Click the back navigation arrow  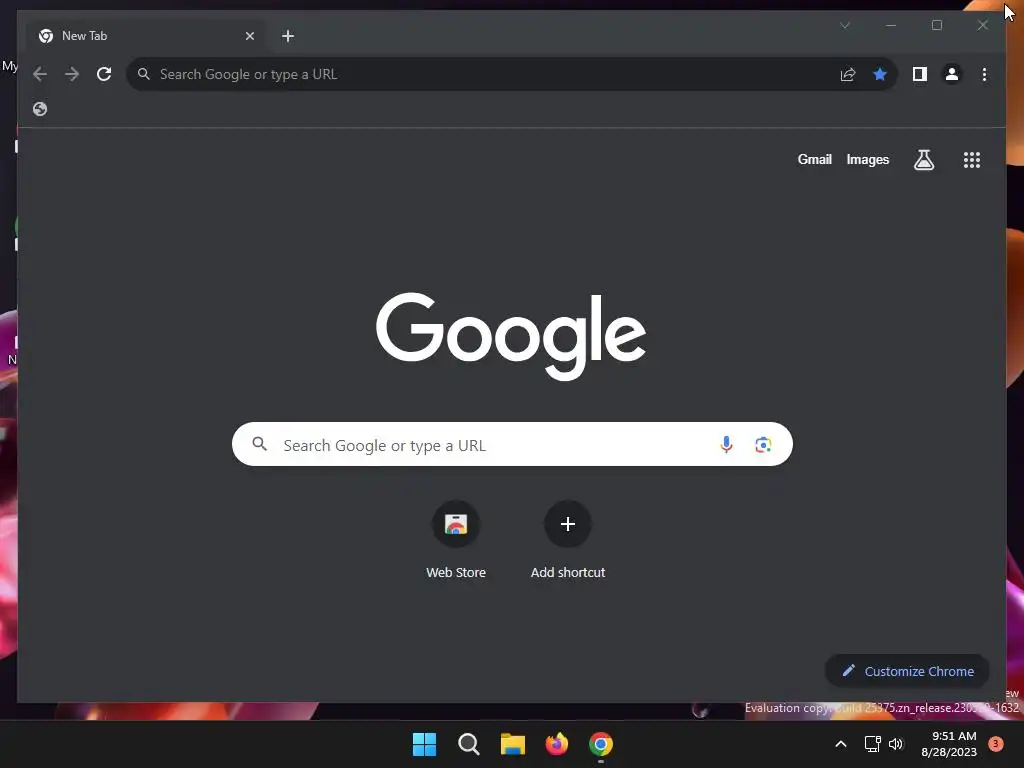[40, 74]
